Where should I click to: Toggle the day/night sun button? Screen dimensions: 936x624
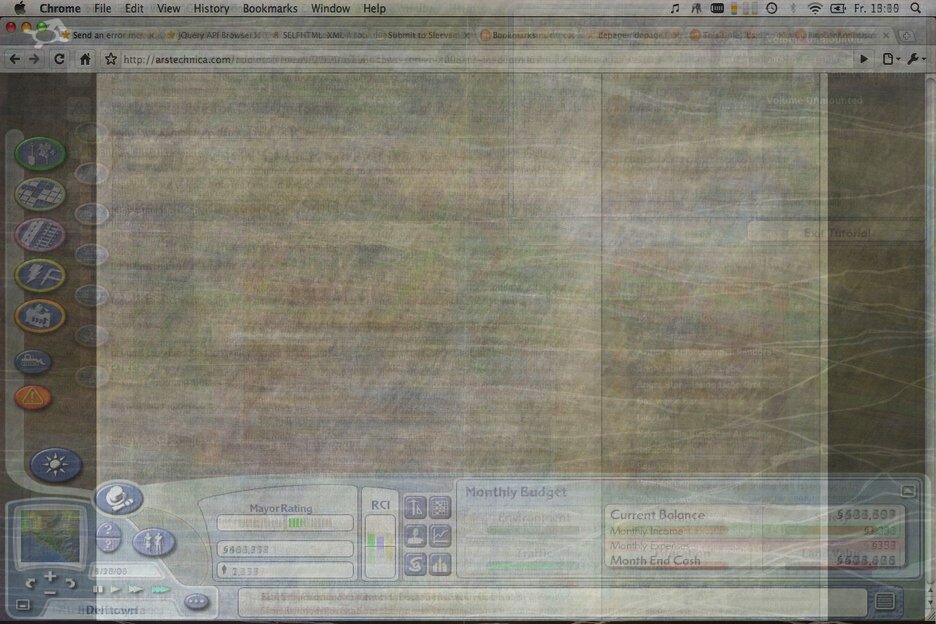[x=56, y=465]
